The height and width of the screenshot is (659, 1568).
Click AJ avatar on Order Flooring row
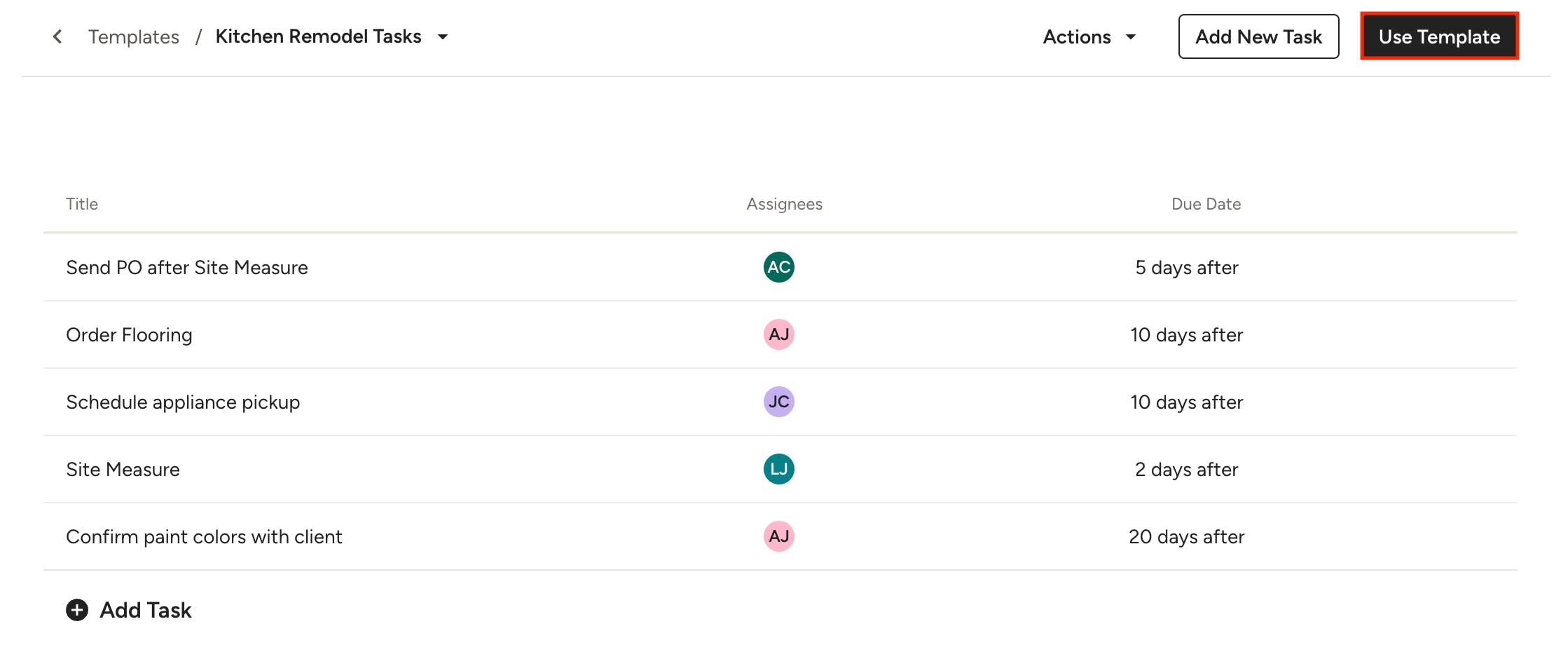pos(778,334)
